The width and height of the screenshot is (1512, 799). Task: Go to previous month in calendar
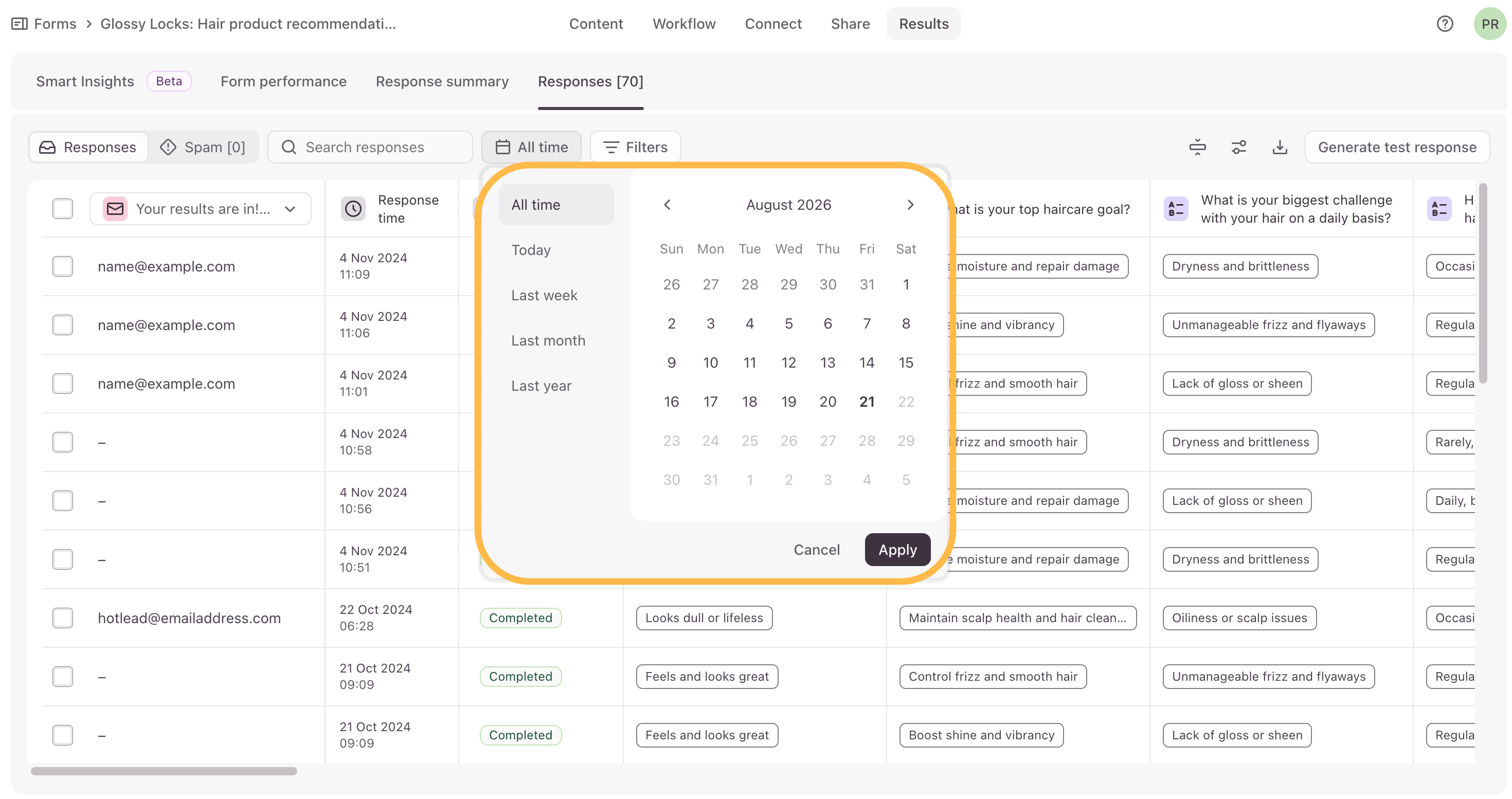point(667,205)
